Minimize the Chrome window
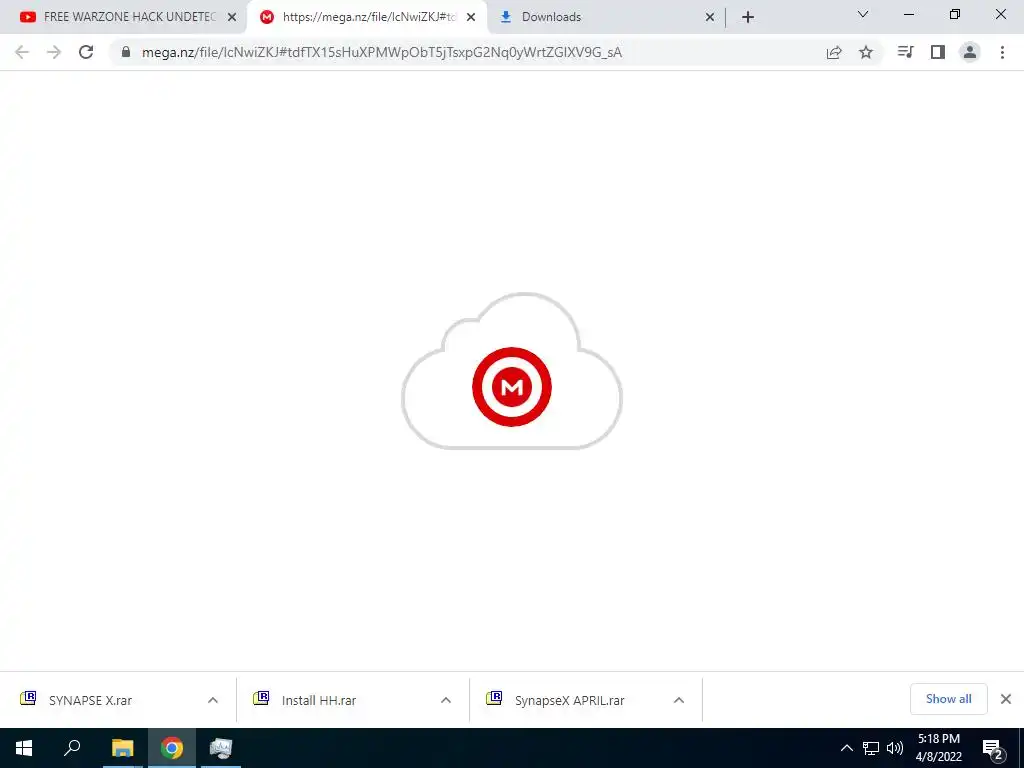1024x768 pixels. [x=909, y=14]
